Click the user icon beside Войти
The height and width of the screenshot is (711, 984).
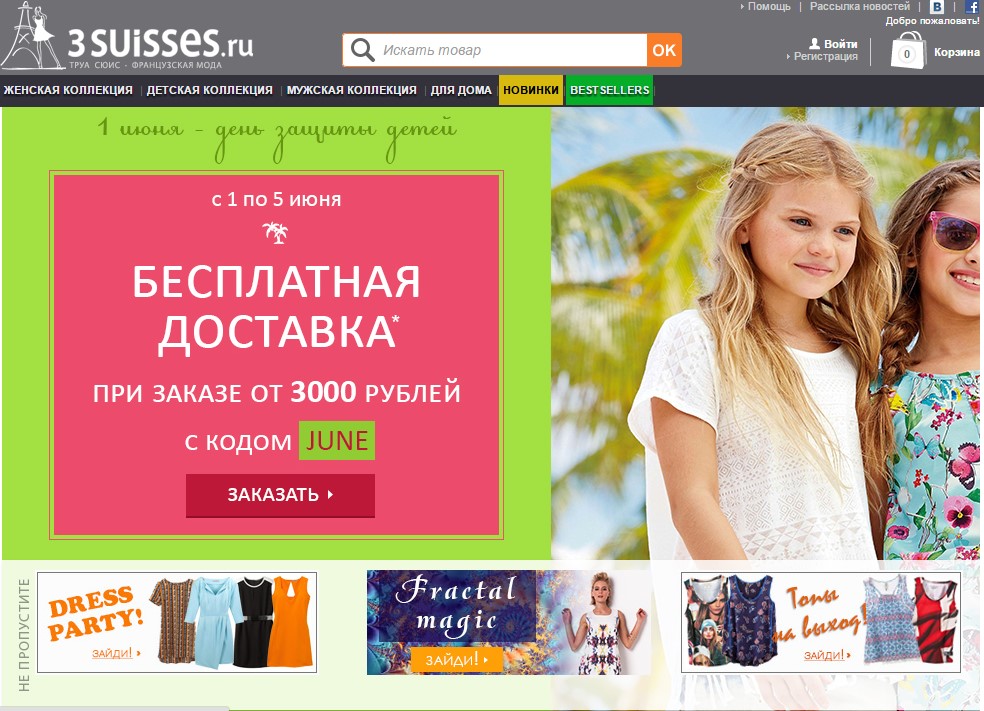point(815,43)
